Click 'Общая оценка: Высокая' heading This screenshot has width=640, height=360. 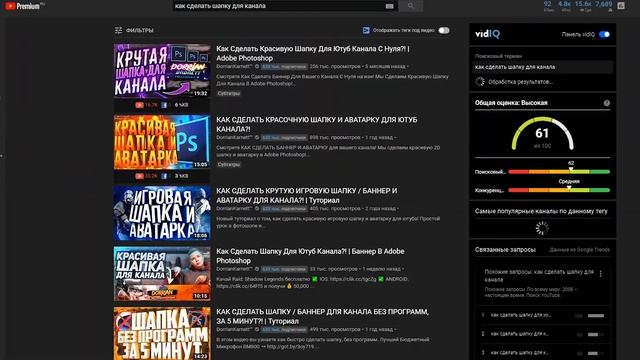[511, 103]
